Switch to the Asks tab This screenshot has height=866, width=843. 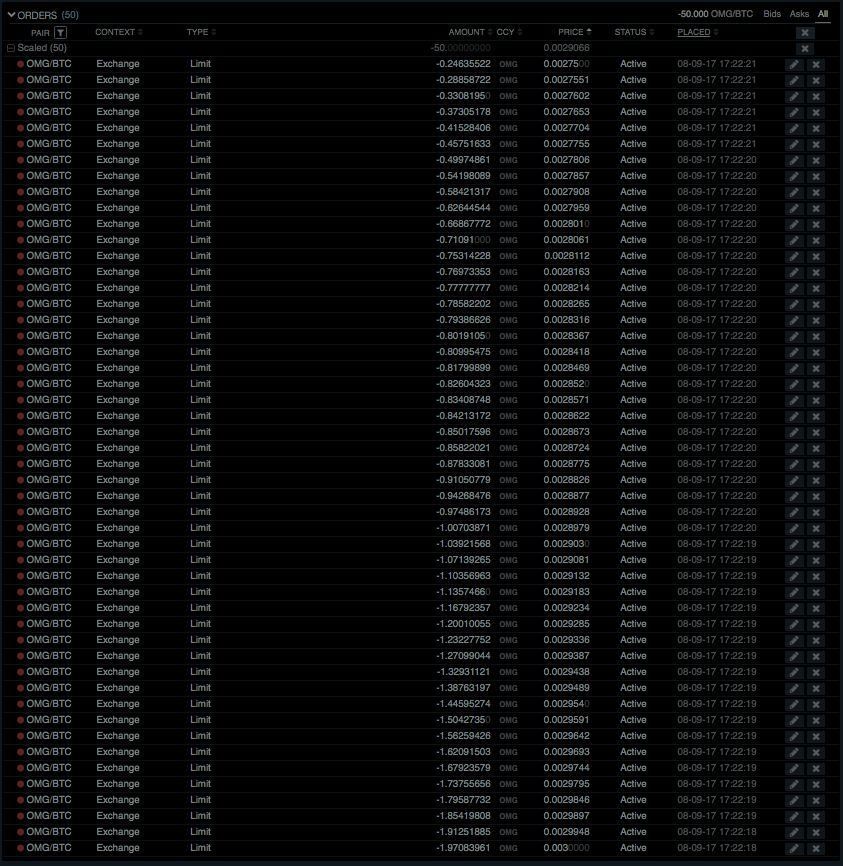pyautogui.click(x=799, y=14)
